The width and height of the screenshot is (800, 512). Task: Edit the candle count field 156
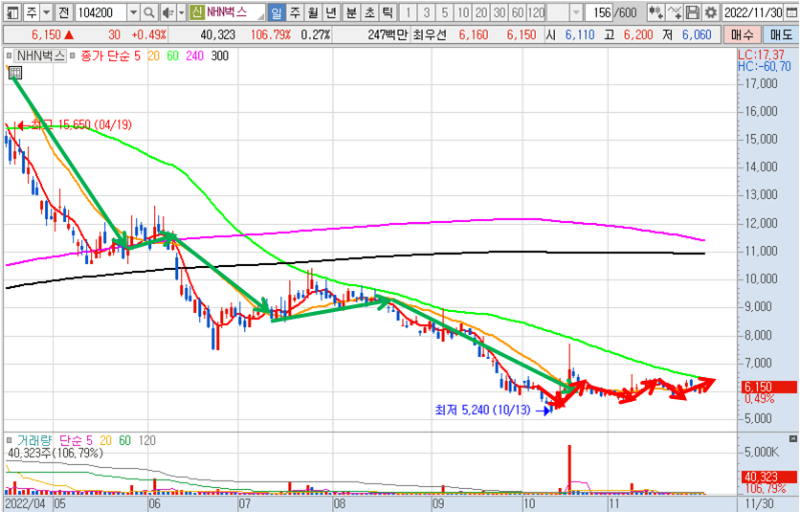pyautogui.click(x=601, y=12)
